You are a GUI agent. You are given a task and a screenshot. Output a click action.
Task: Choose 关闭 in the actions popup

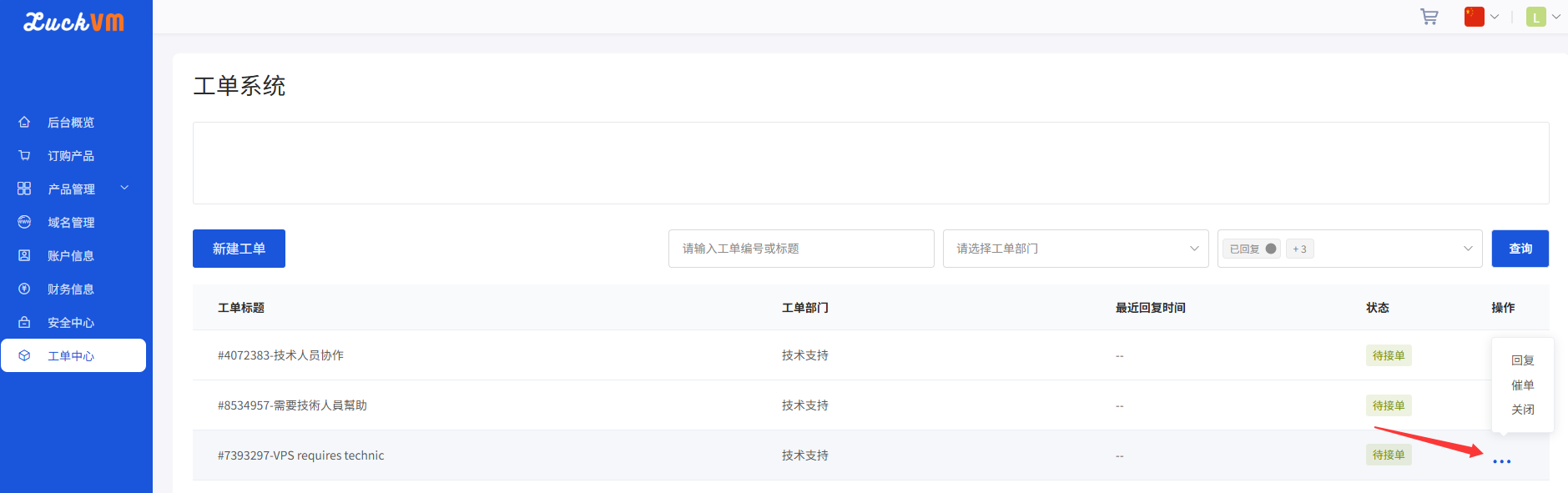pos(1523,410)
